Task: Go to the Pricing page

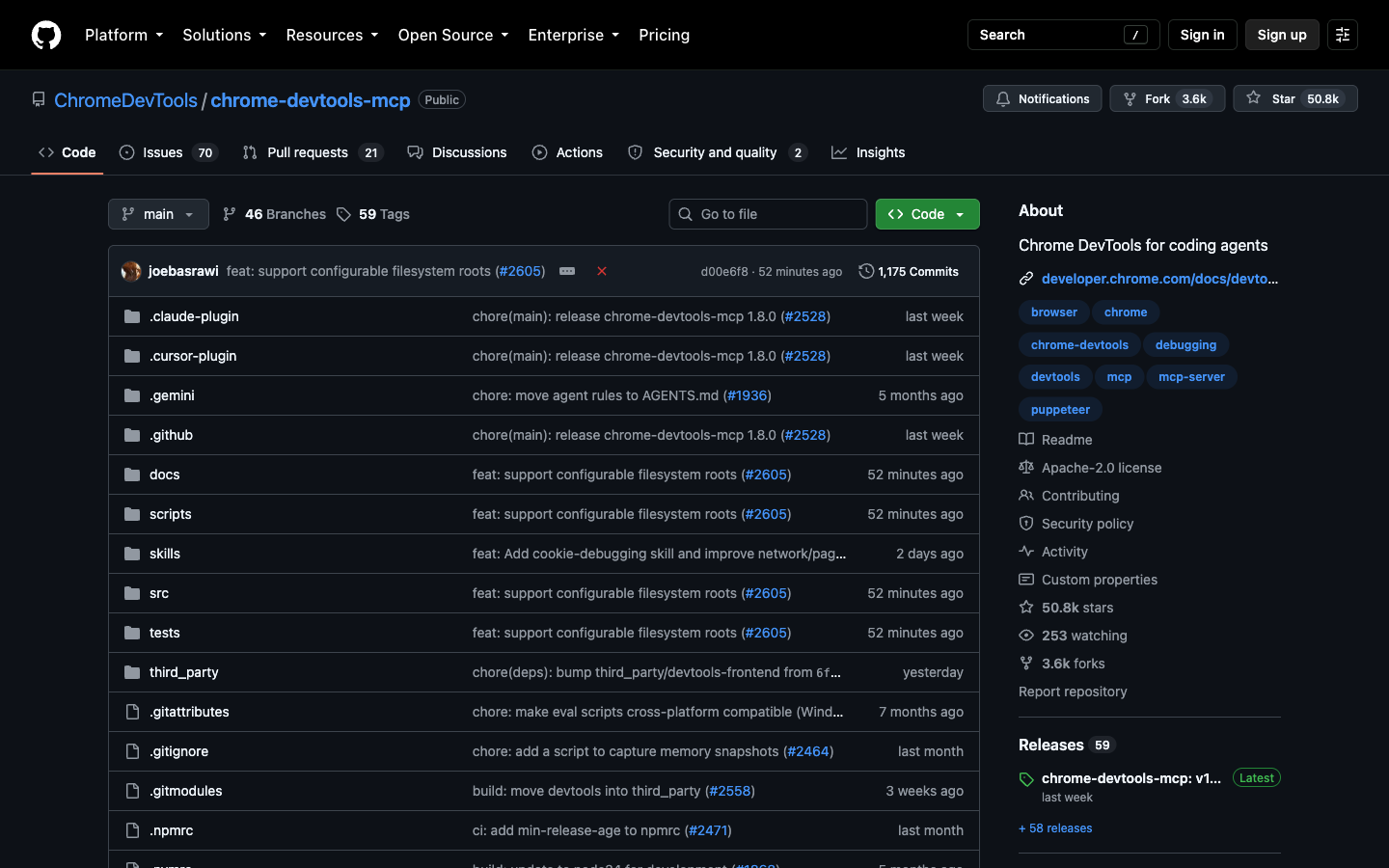Action: 664,35
